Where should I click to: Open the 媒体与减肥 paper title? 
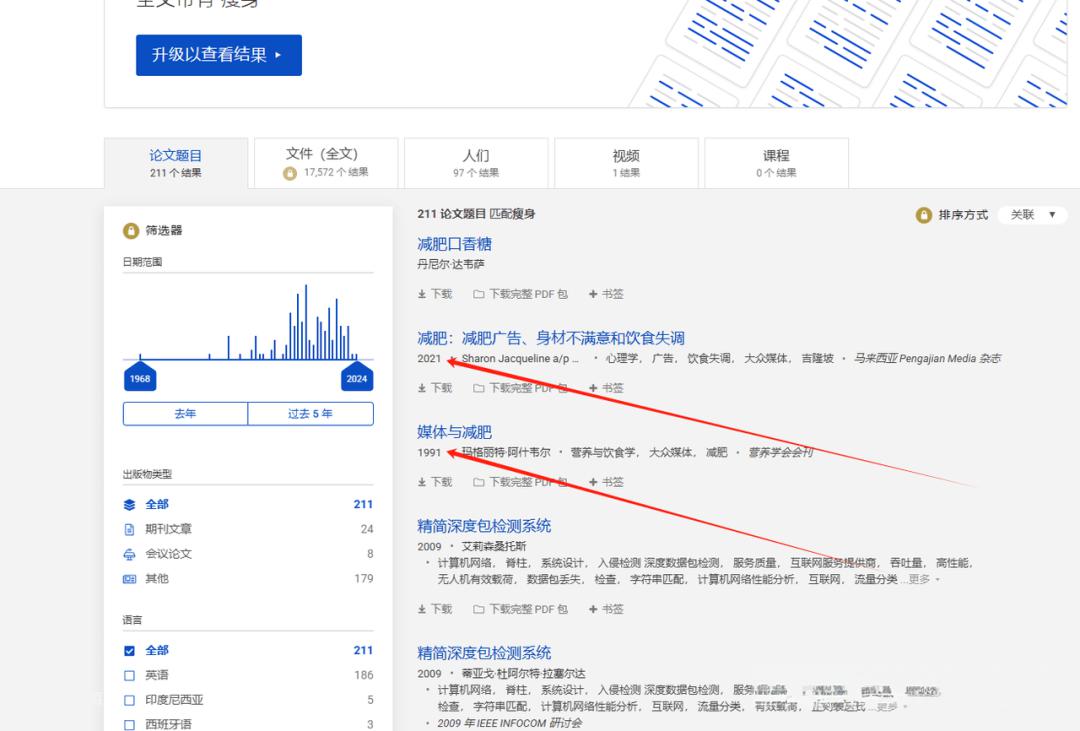[455, 432]
